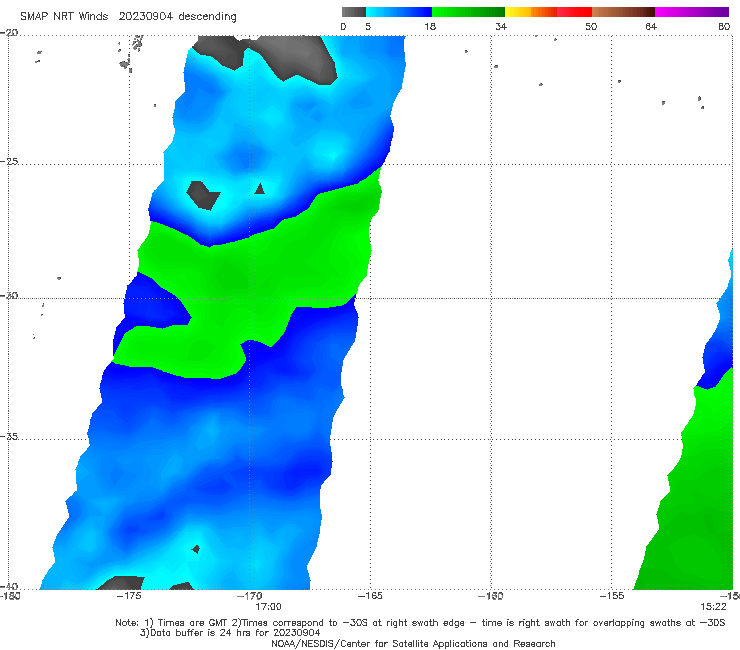
Task: Click the '34' color scale label
Action: pos(501,27)
